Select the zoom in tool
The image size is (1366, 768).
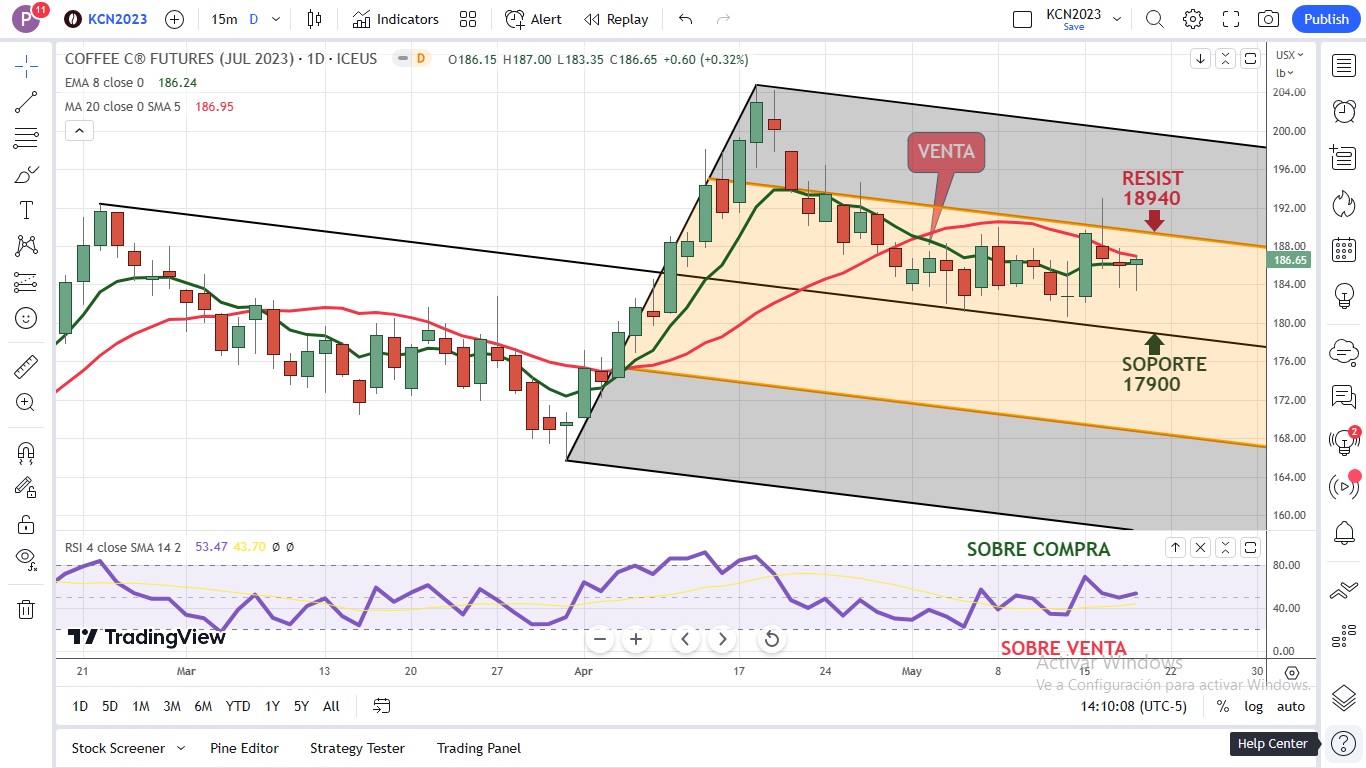point(26,402)
